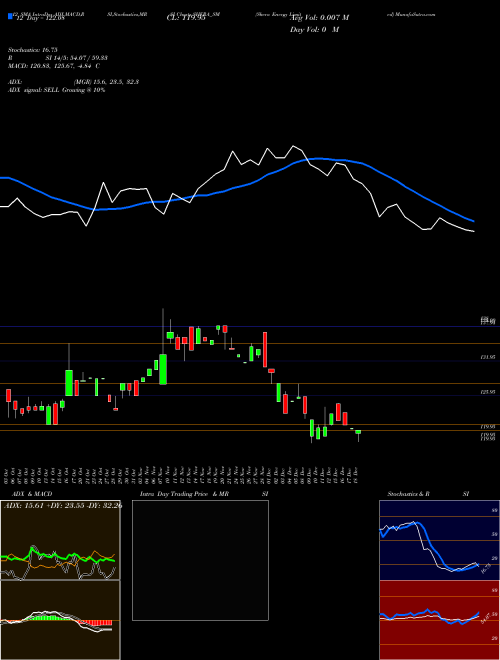Click the 'Intra Day Trading Price & MR' title
The width and height of the screenshot is (500, 660).
pyautogui.click(x=185, y=494)
